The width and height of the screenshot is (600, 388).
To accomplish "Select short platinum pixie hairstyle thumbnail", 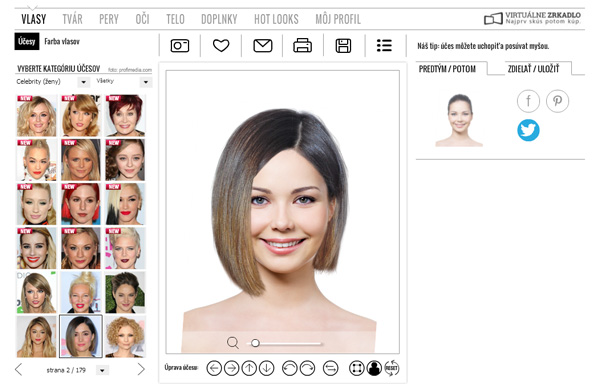I will 125,248.
